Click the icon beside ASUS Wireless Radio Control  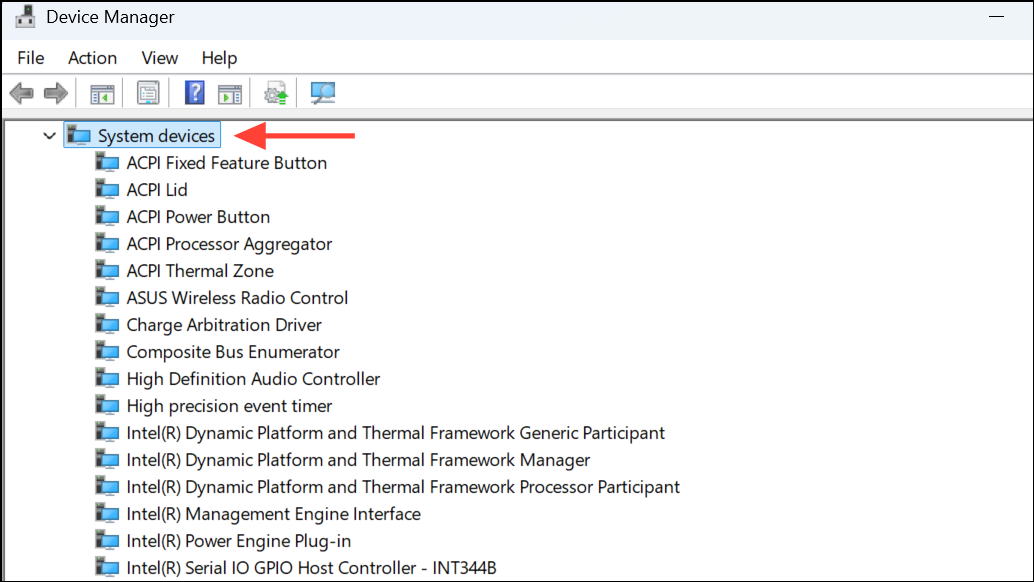coord(107,297)
